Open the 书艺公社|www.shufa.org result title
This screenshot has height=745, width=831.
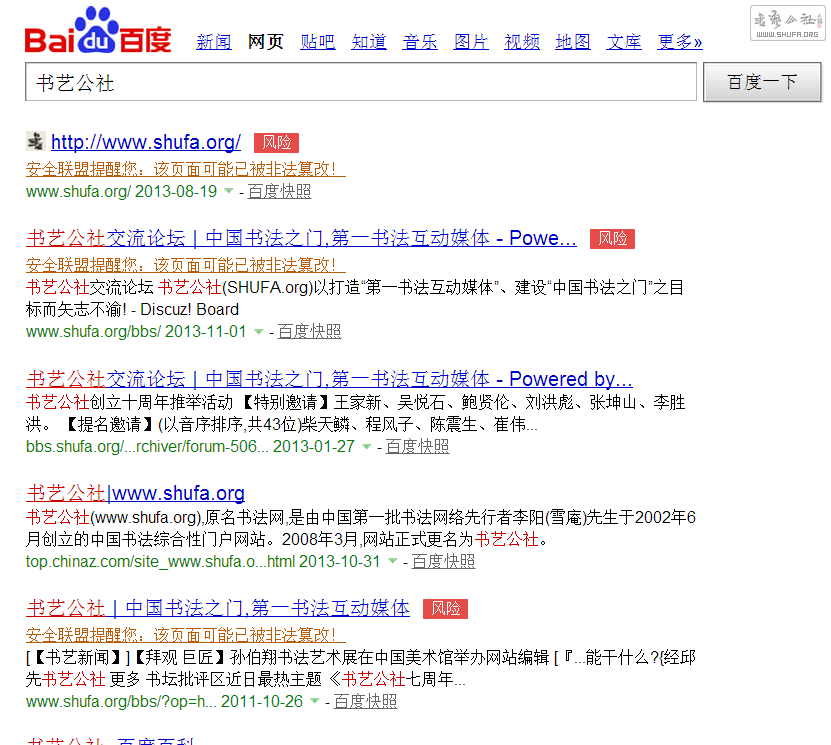[x=135, y=493]
